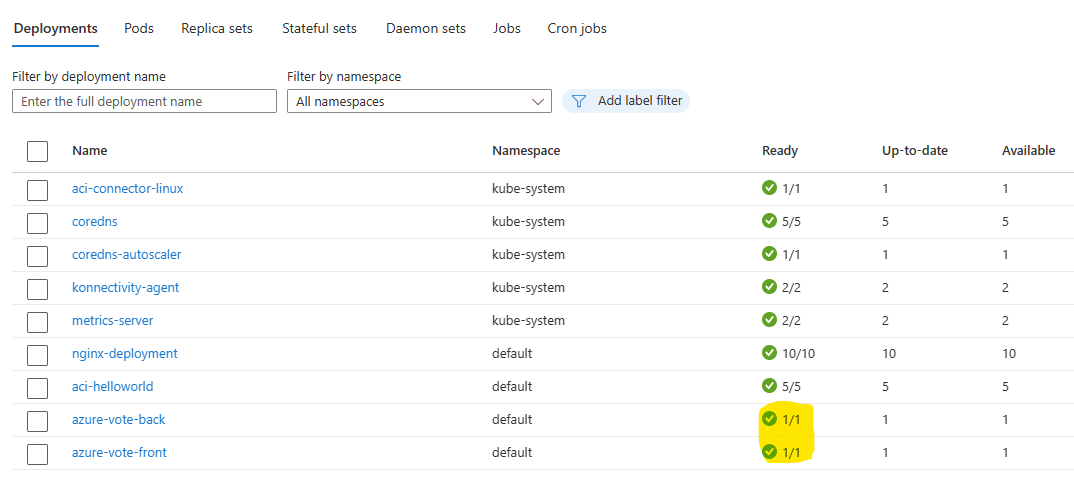Open the nginx-deployment link
Screen dimensions: 1074x483
click(125, 354)
